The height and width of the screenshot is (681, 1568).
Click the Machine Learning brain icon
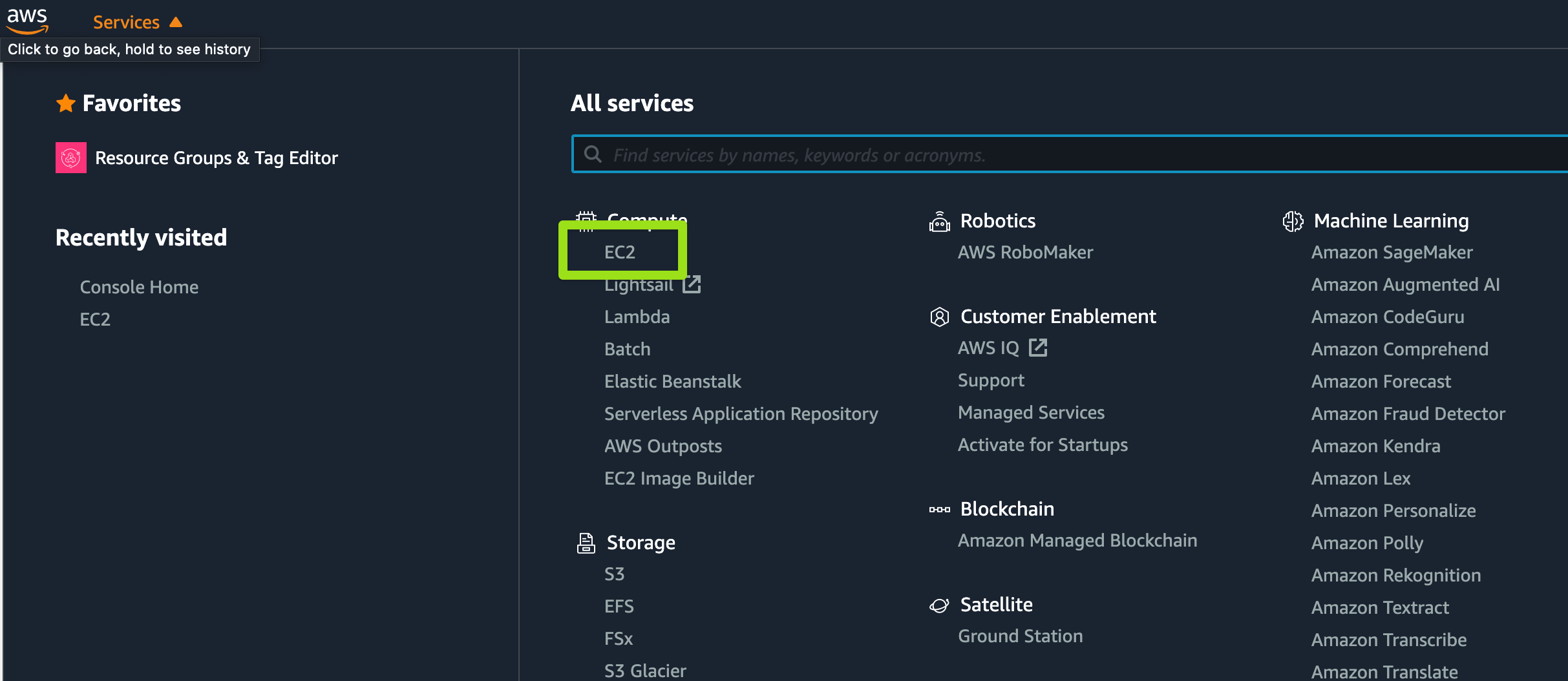point(1293,222)
